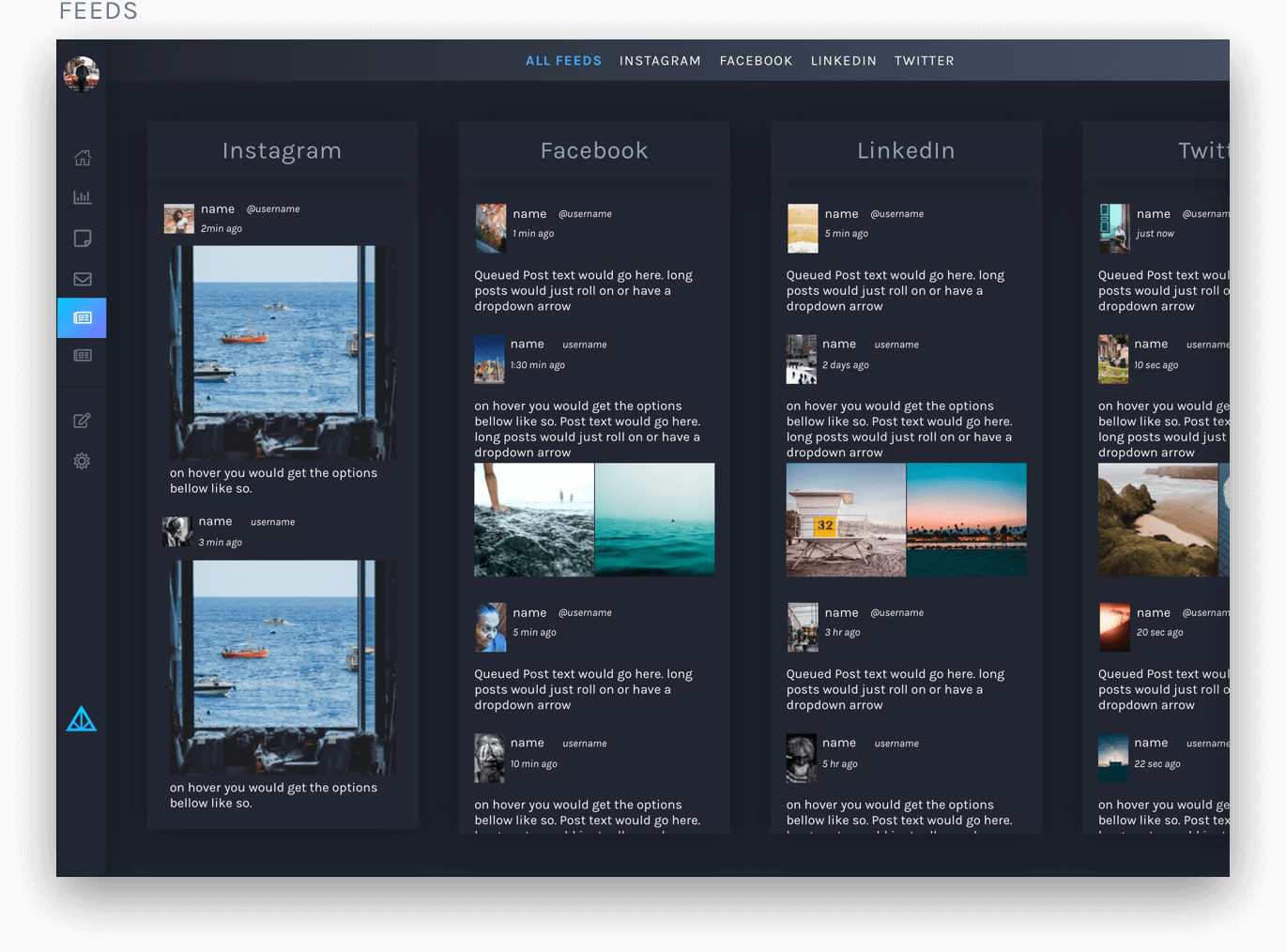The width and height of the screenshot is (1286, 952).
Task: Click the '10 min ago' timestamp in Facebook column
Action: click(534, 764)
